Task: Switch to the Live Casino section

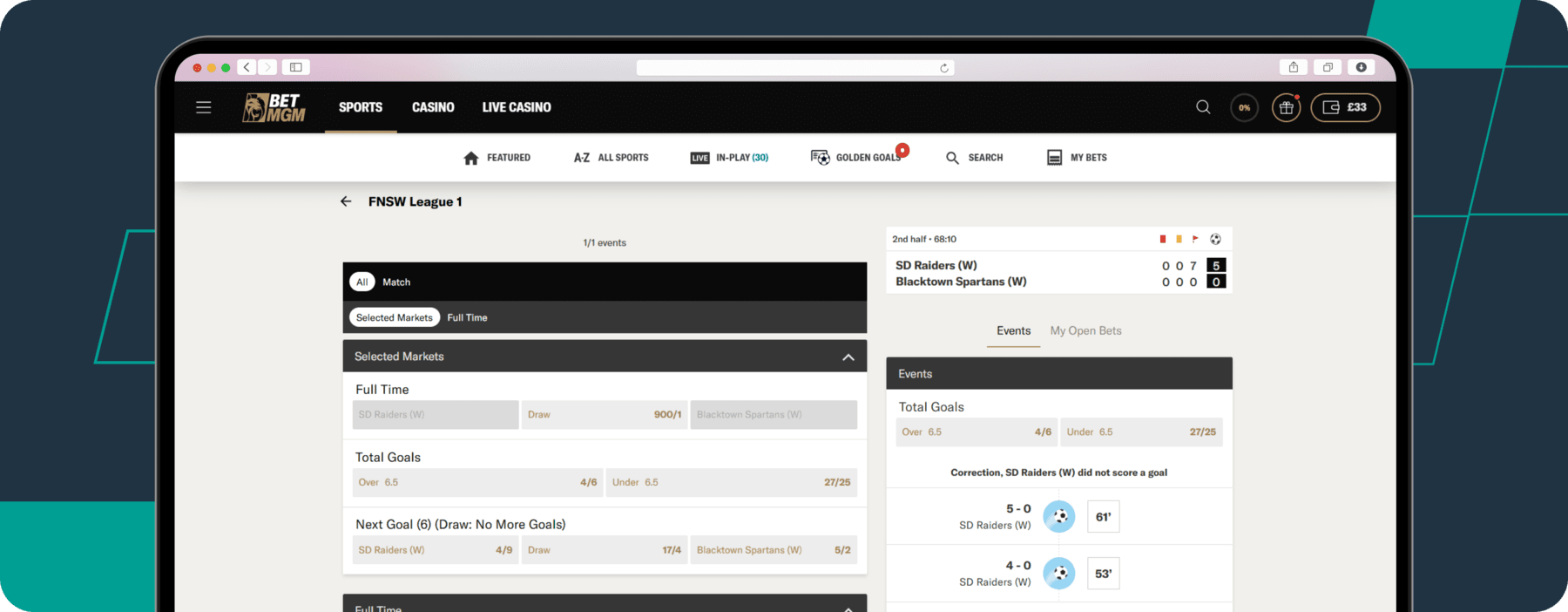Action: coord(517,107)
